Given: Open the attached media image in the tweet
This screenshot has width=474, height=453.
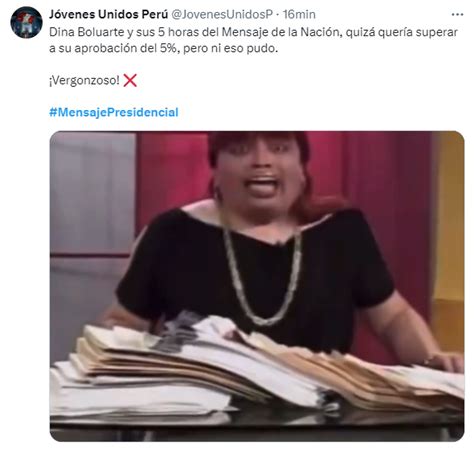Looking at the screenshot, I should (257, 286).
